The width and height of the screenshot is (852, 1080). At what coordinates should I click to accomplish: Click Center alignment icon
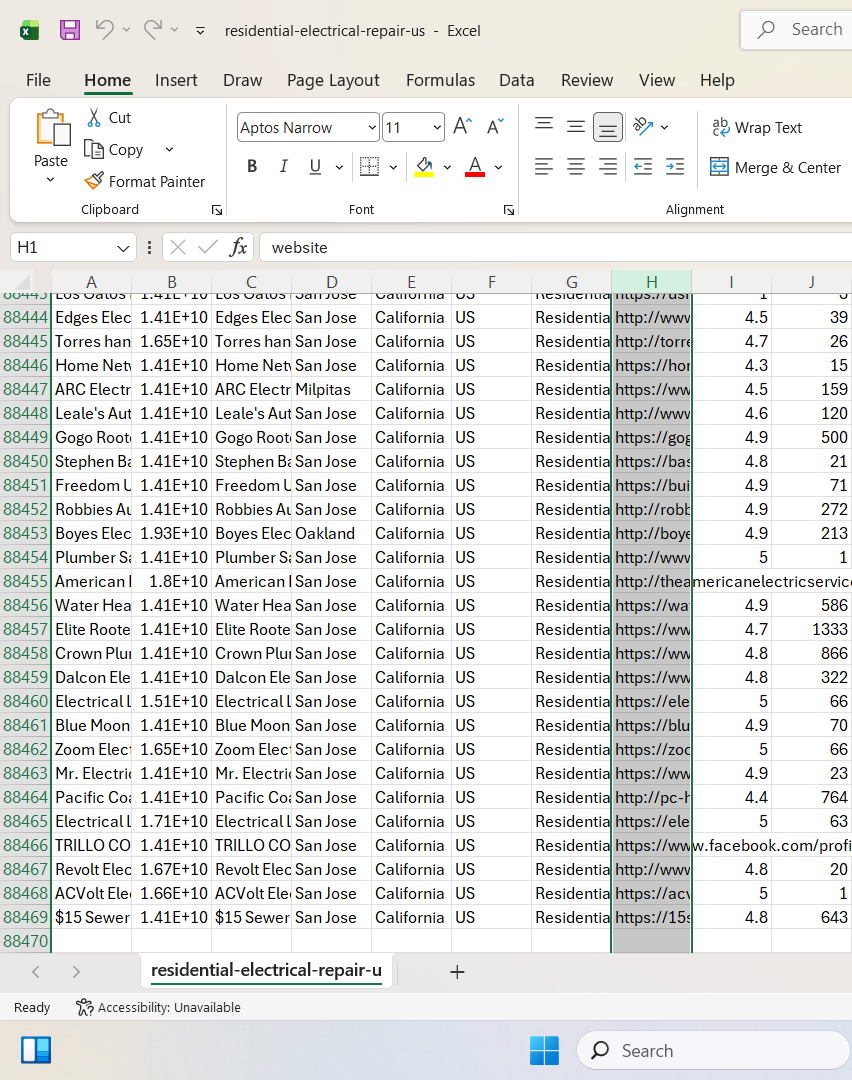[x=576, y=166]
